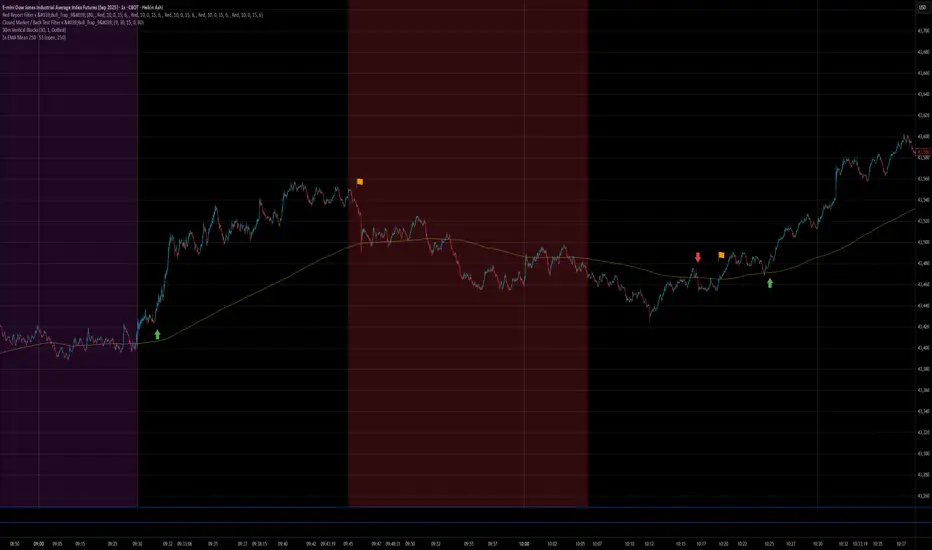Click the 10:30 time axis label
The width and height of the screenshot is (932, 550).
tap(818, 543)
